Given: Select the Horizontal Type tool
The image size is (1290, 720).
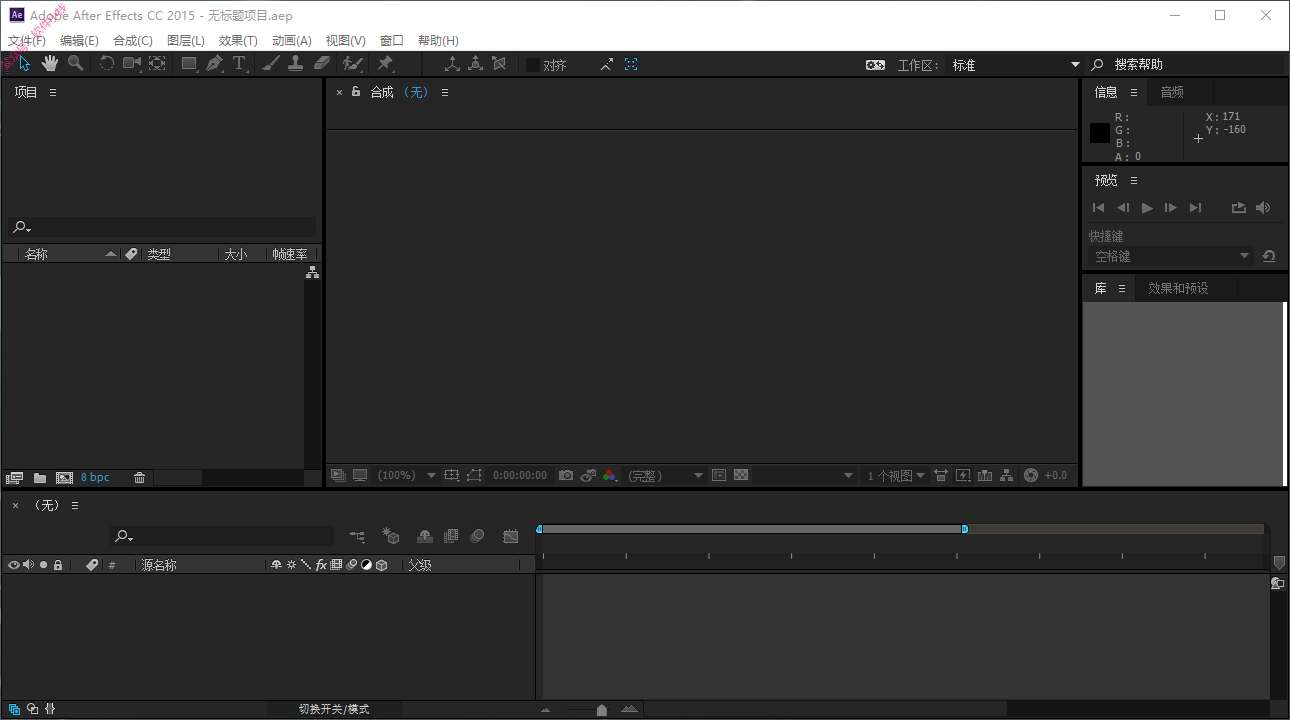Looking at the screenshot, I should point(239,64).
